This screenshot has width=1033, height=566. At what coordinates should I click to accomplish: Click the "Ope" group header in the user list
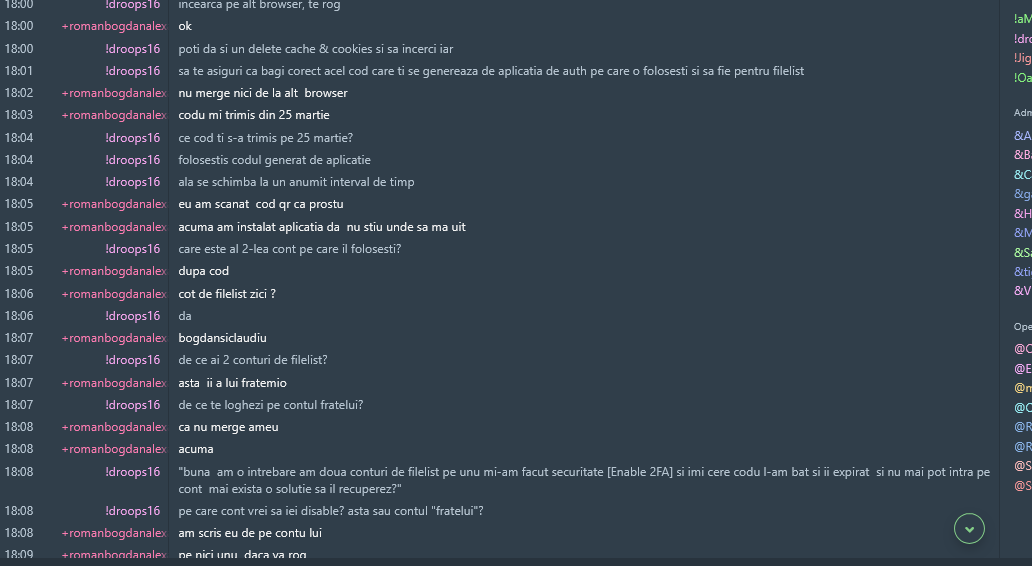point(1022,326)
